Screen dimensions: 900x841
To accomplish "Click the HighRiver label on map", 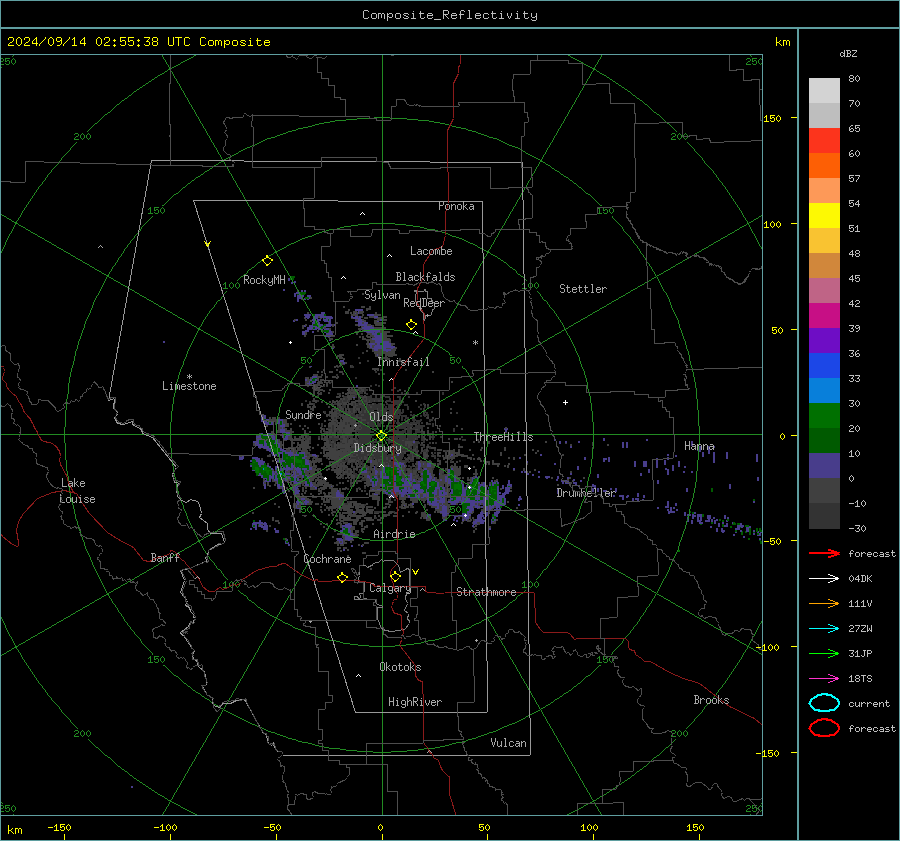I will [415, 702].
